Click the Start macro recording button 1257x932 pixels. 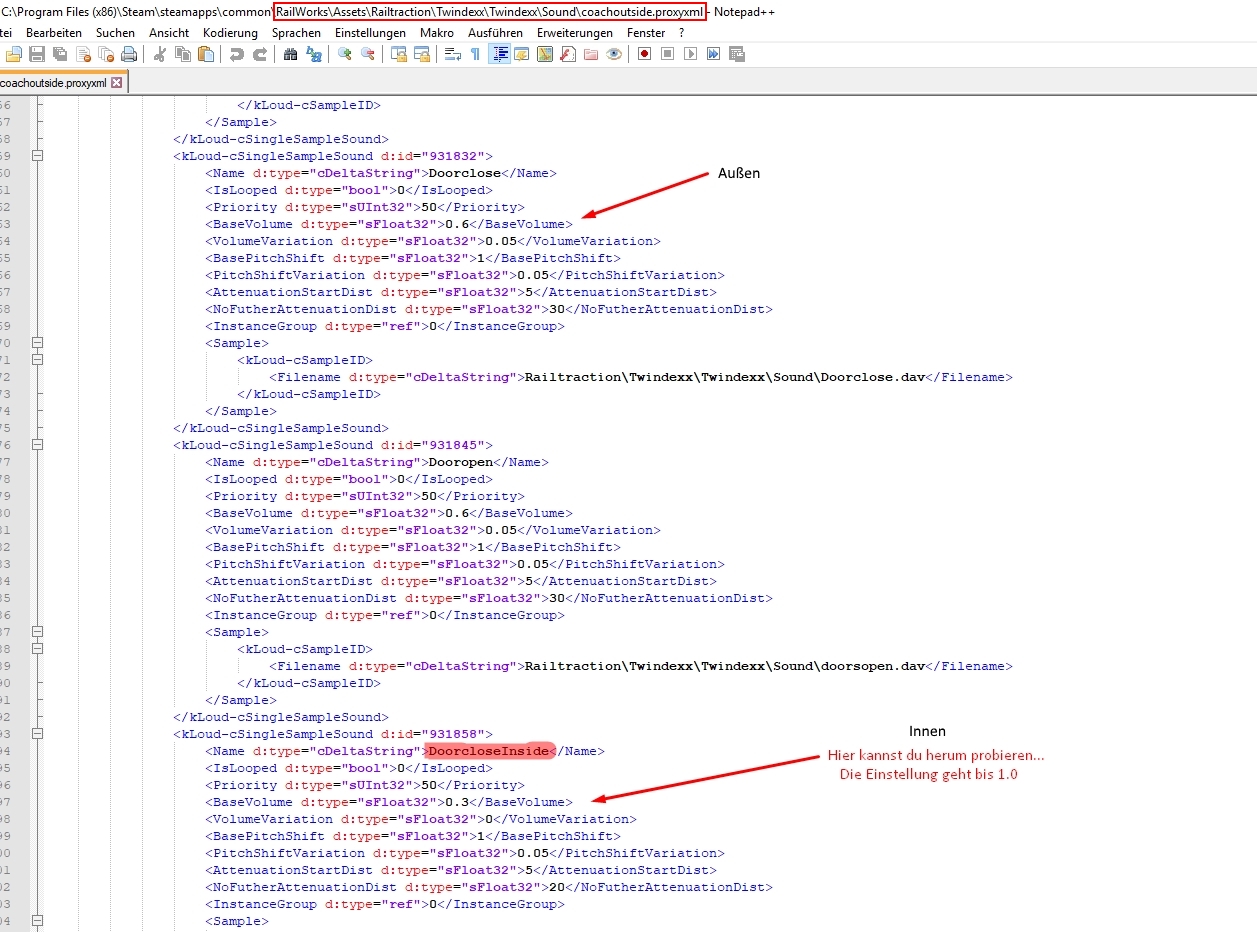644,54
